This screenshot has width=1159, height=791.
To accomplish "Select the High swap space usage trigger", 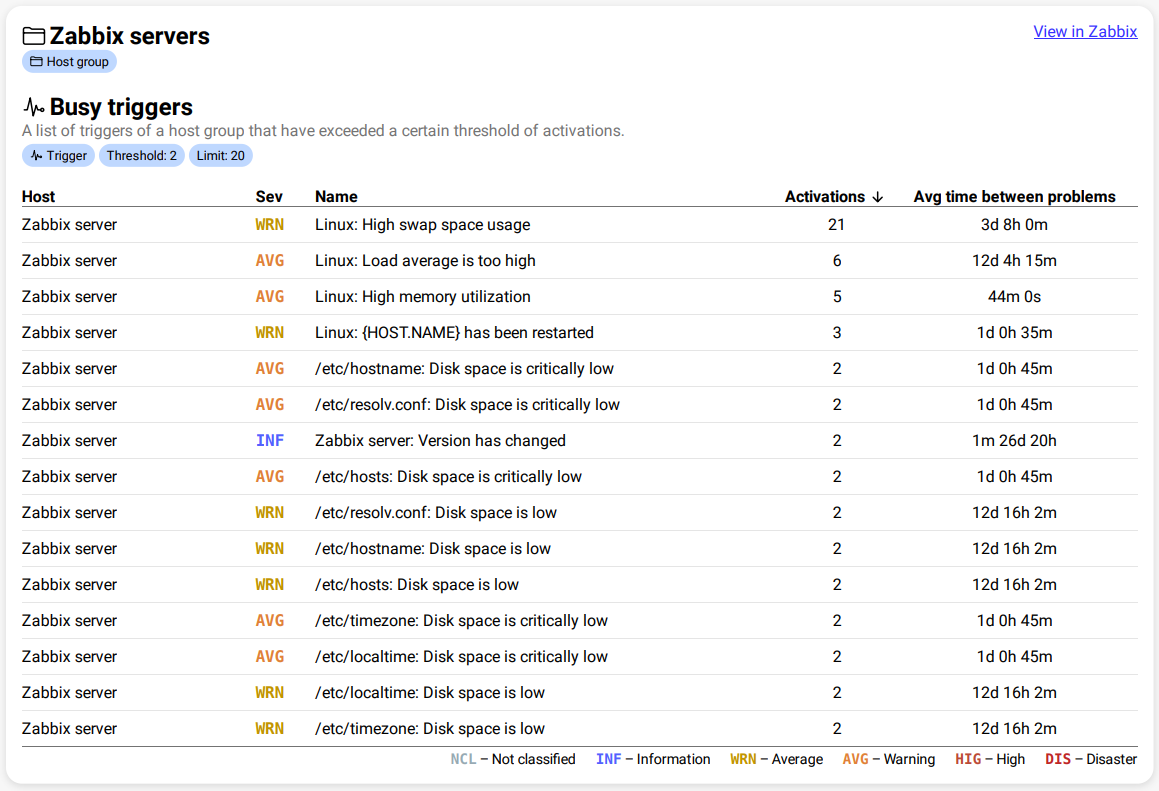I will (422, 225).
